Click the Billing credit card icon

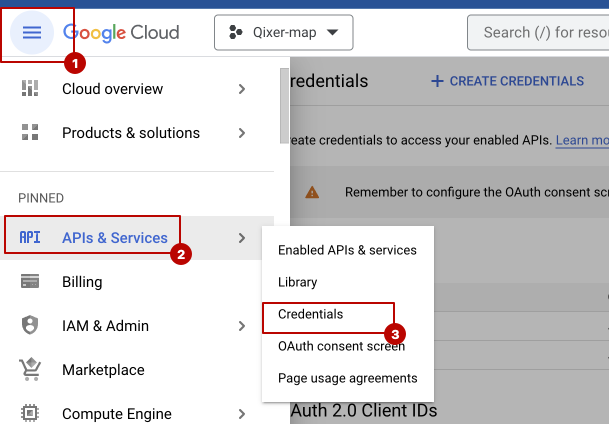tap(30, 282)
